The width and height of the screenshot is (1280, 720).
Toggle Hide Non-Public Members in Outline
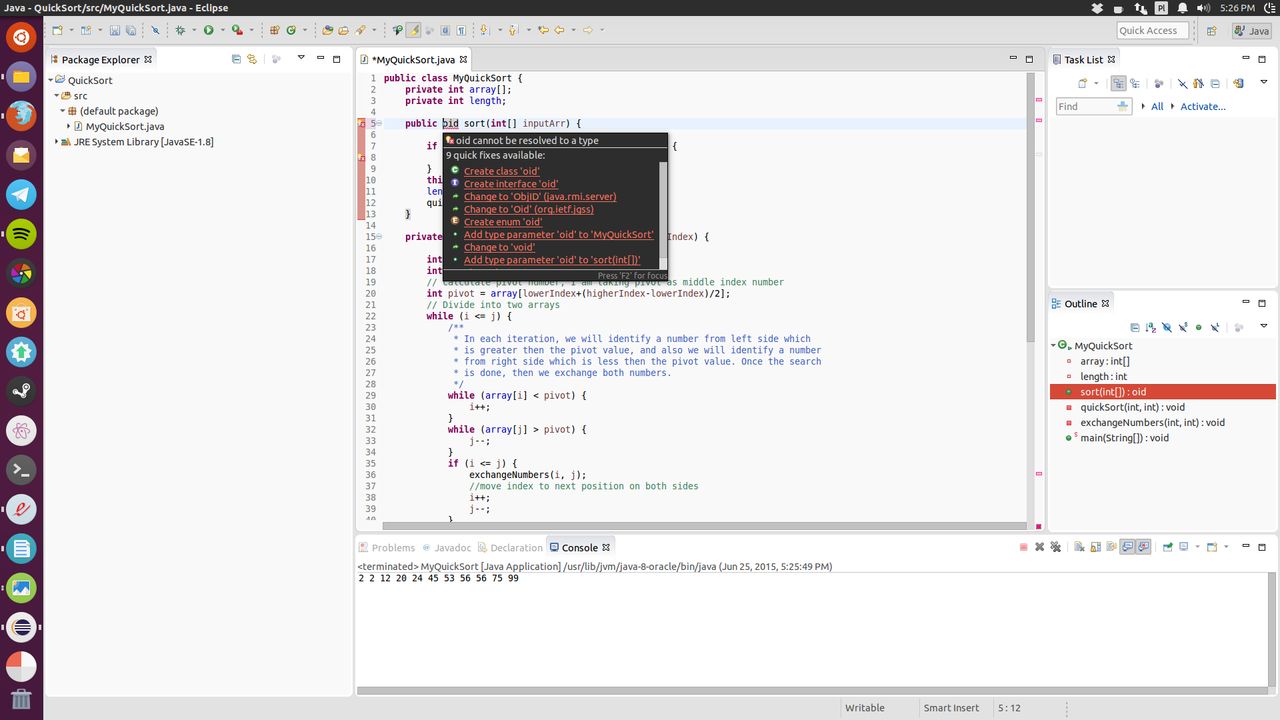(x=1199, y=327)
